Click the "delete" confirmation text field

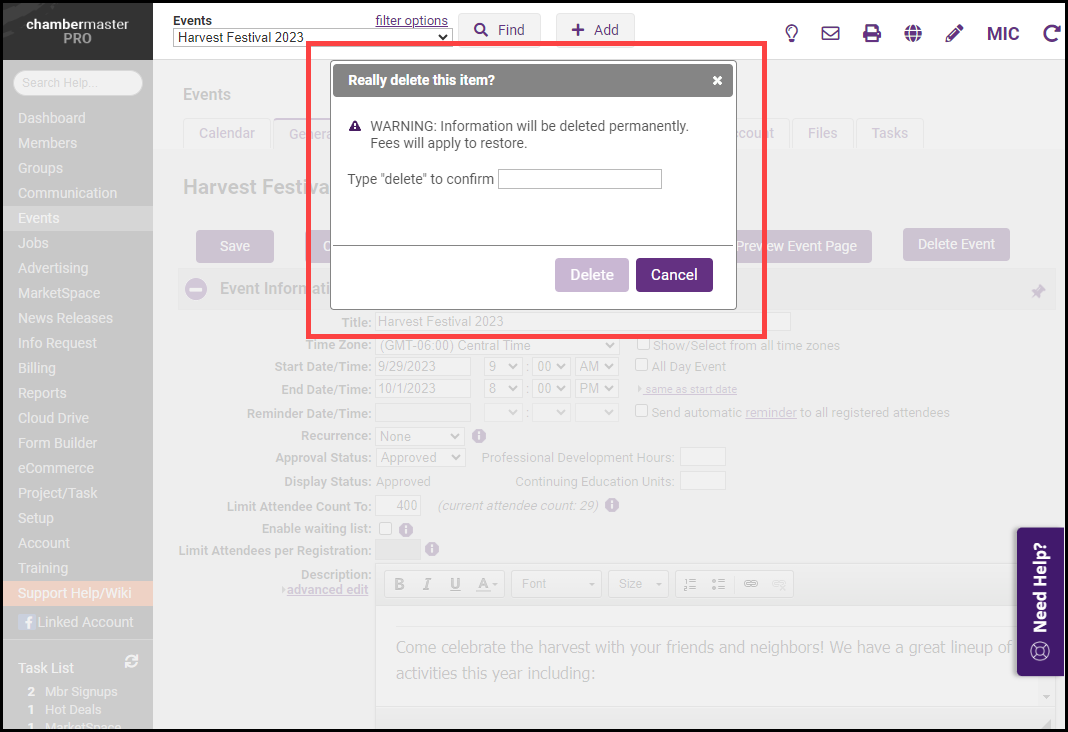pos(580,179)
